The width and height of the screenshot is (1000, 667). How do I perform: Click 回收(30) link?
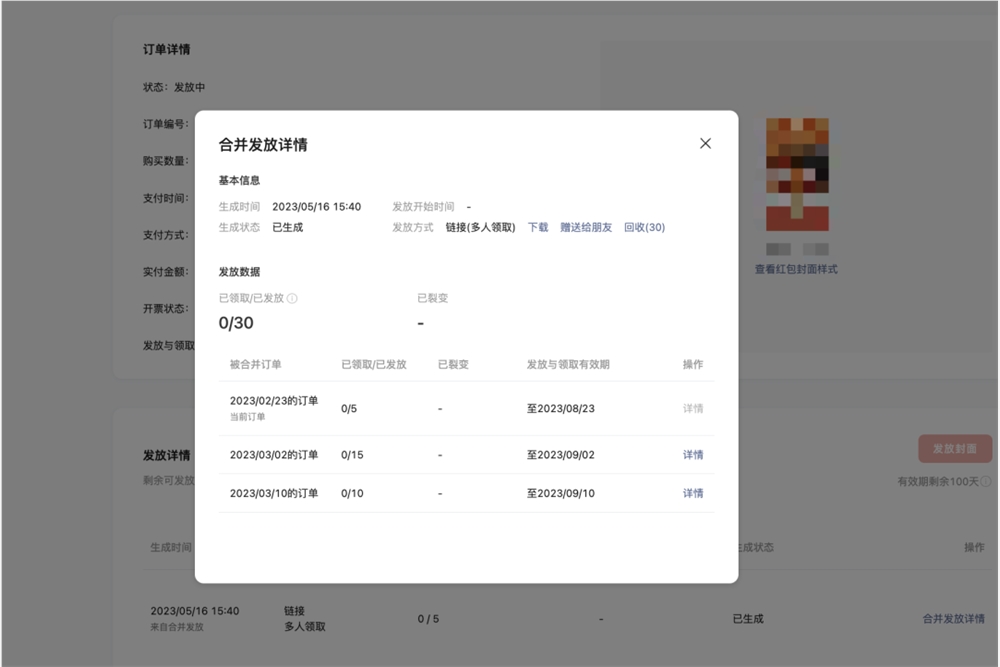tap(644, 228)
